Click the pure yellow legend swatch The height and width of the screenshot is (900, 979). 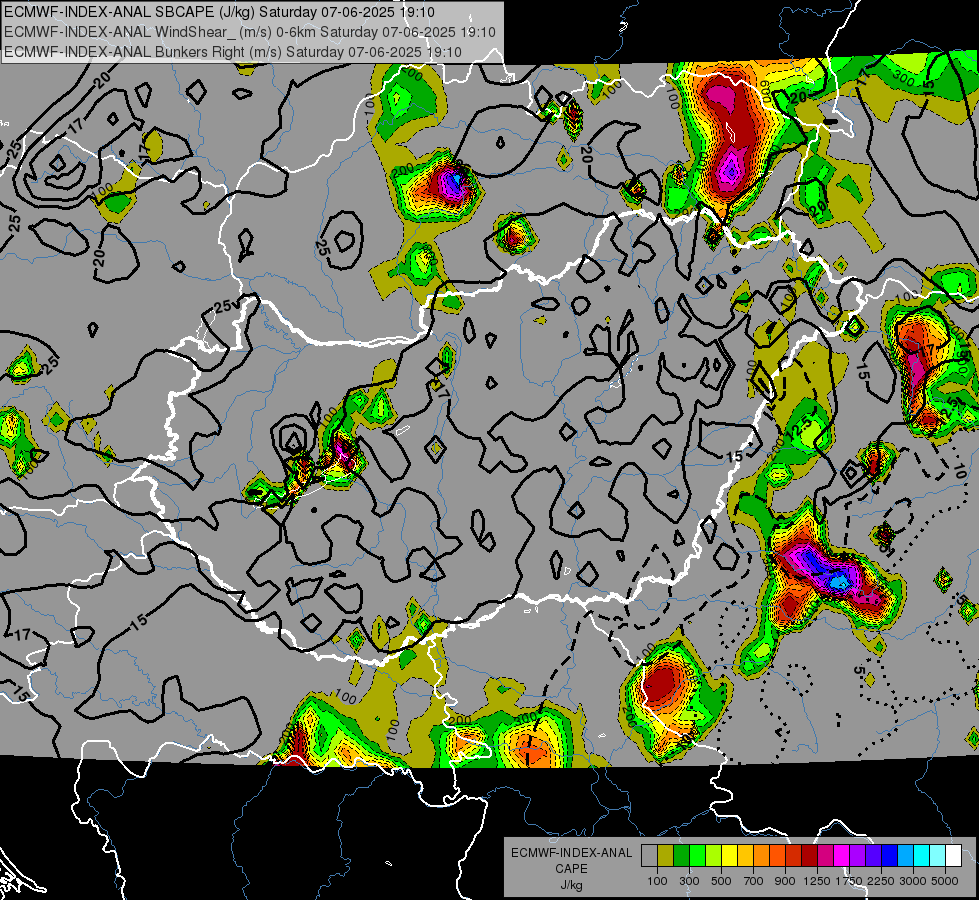[x=729, y=856]
